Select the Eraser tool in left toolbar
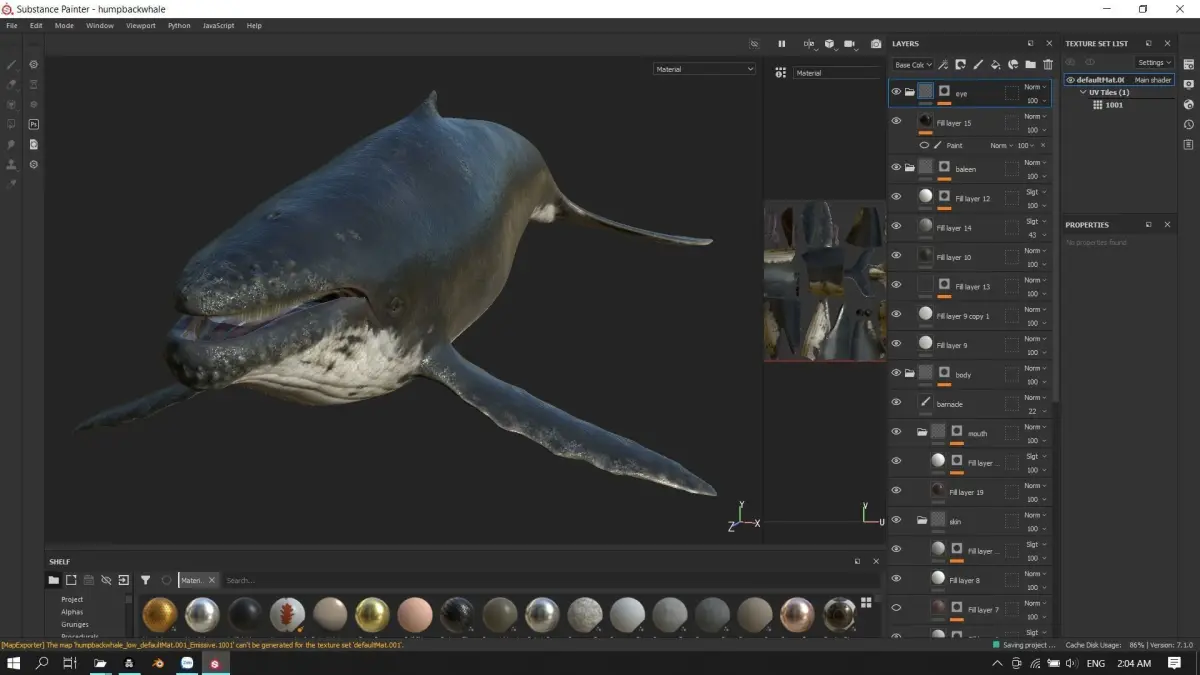 [12, 85]
